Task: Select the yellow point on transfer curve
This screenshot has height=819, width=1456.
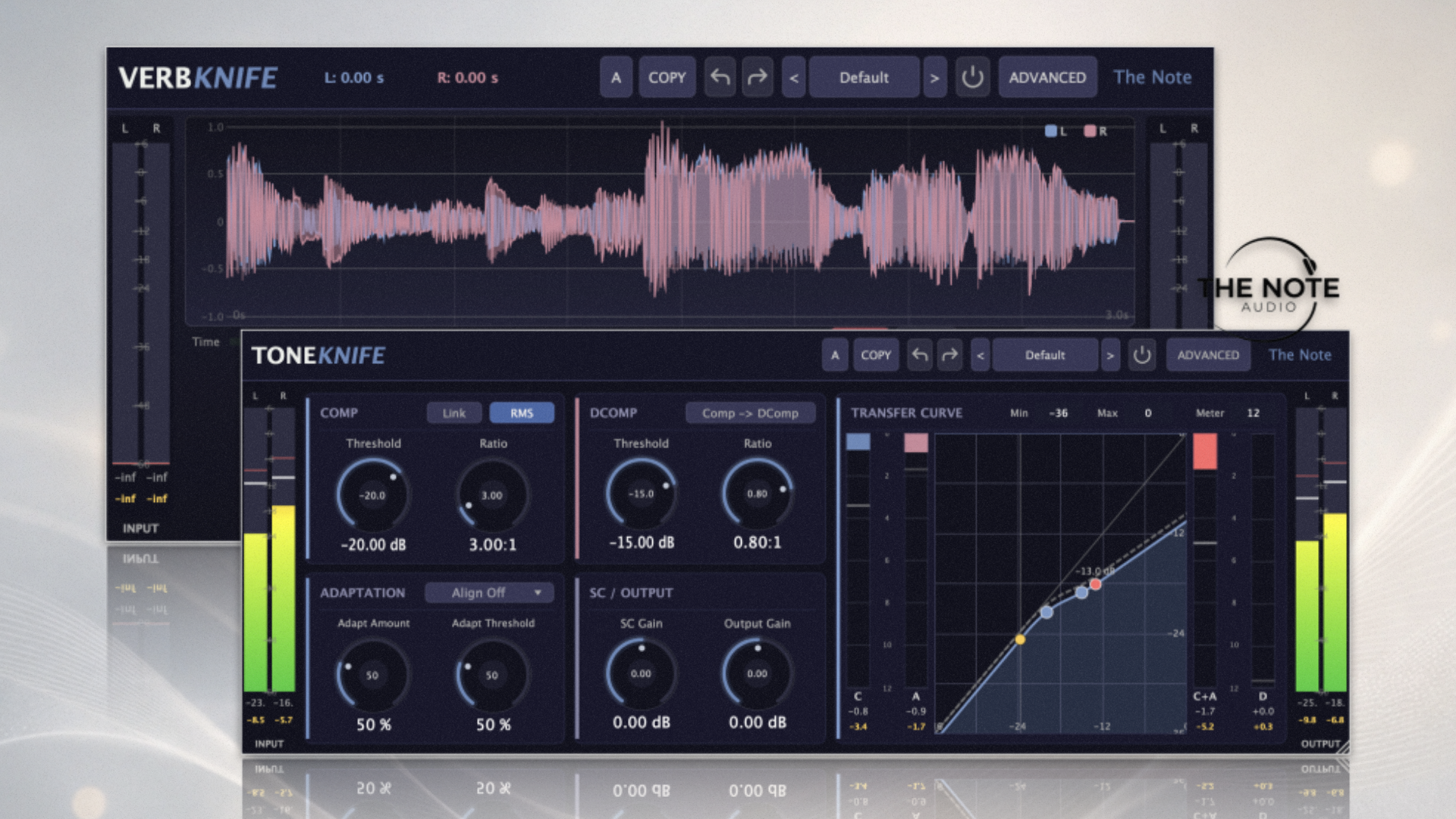Action: coord(1020,640)
